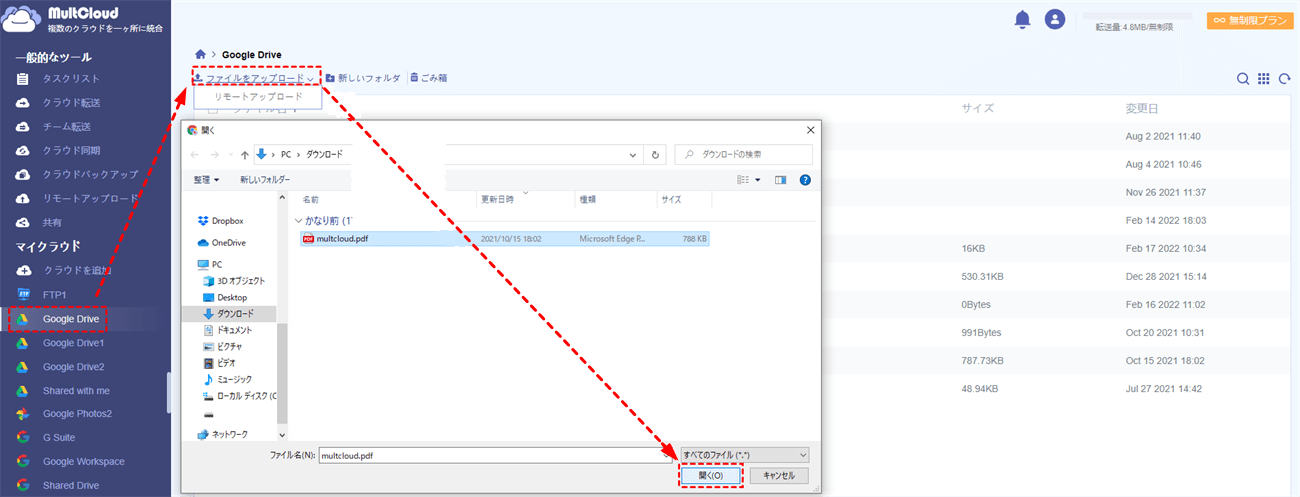Screen dimensions: 1300x497
Task: Select ドキュメント in navigation pane
Action: pyautogui.click(x=235, y=330)
